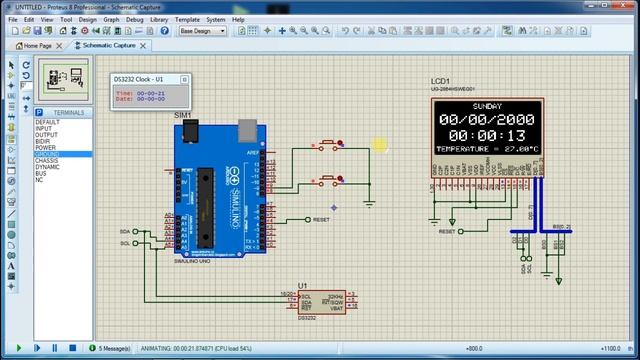The image size is (640, 360).
Task: Select the Generator Mode tool
Action: 11,181
